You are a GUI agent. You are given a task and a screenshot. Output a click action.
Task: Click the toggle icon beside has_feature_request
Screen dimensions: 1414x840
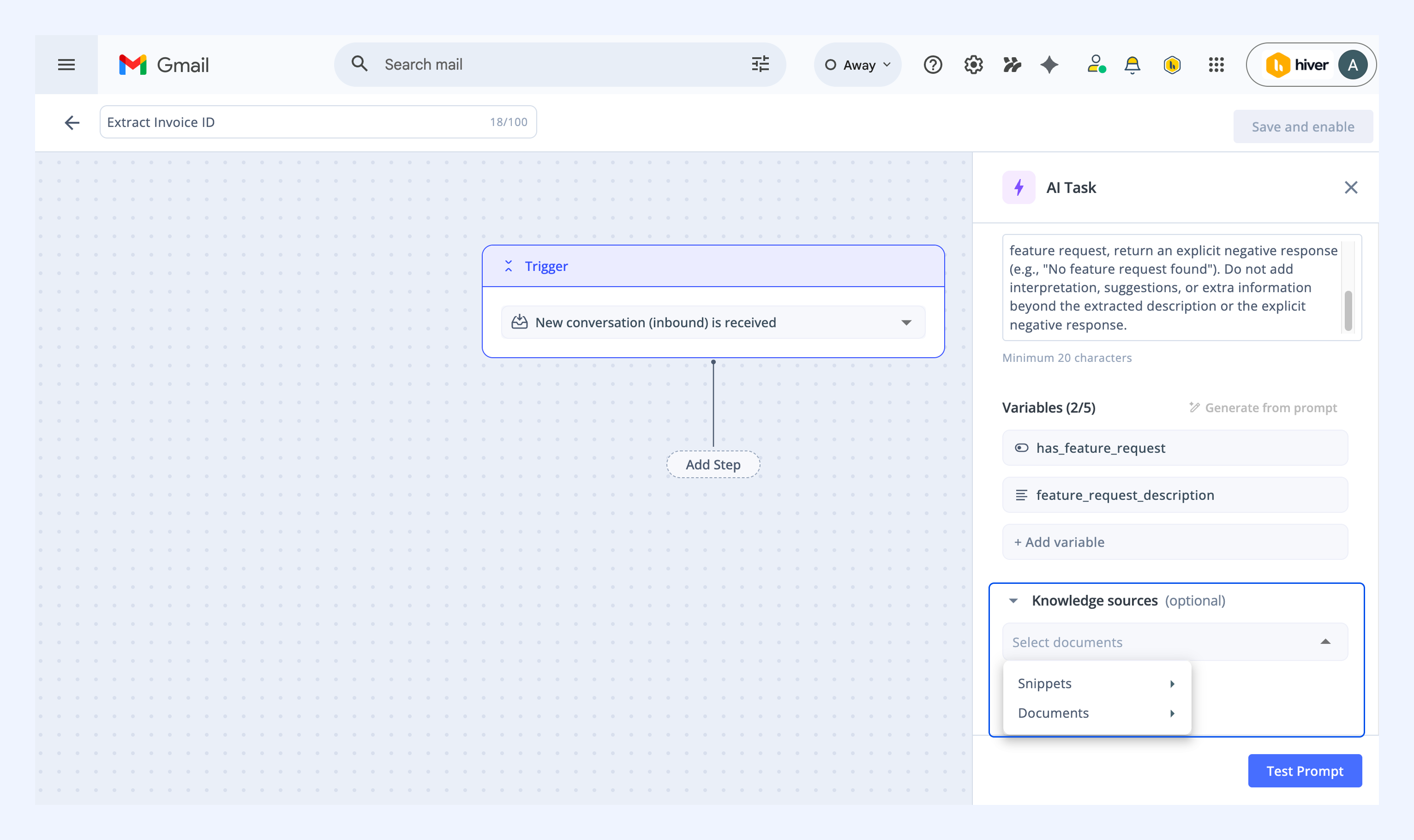pos(1021,448)
